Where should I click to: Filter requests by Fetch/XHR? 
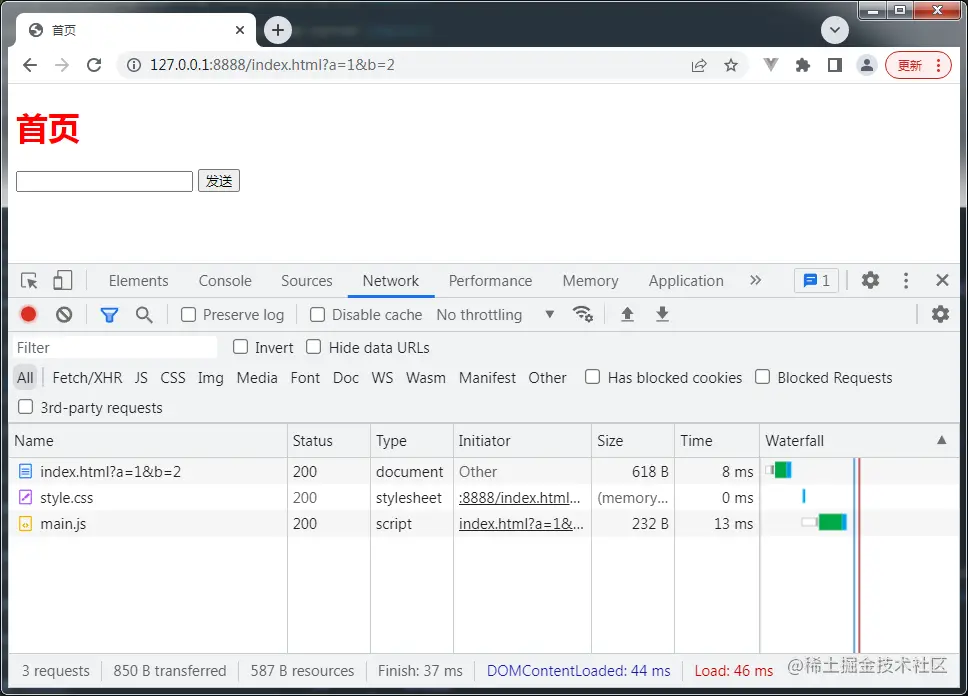pos(87,378)
